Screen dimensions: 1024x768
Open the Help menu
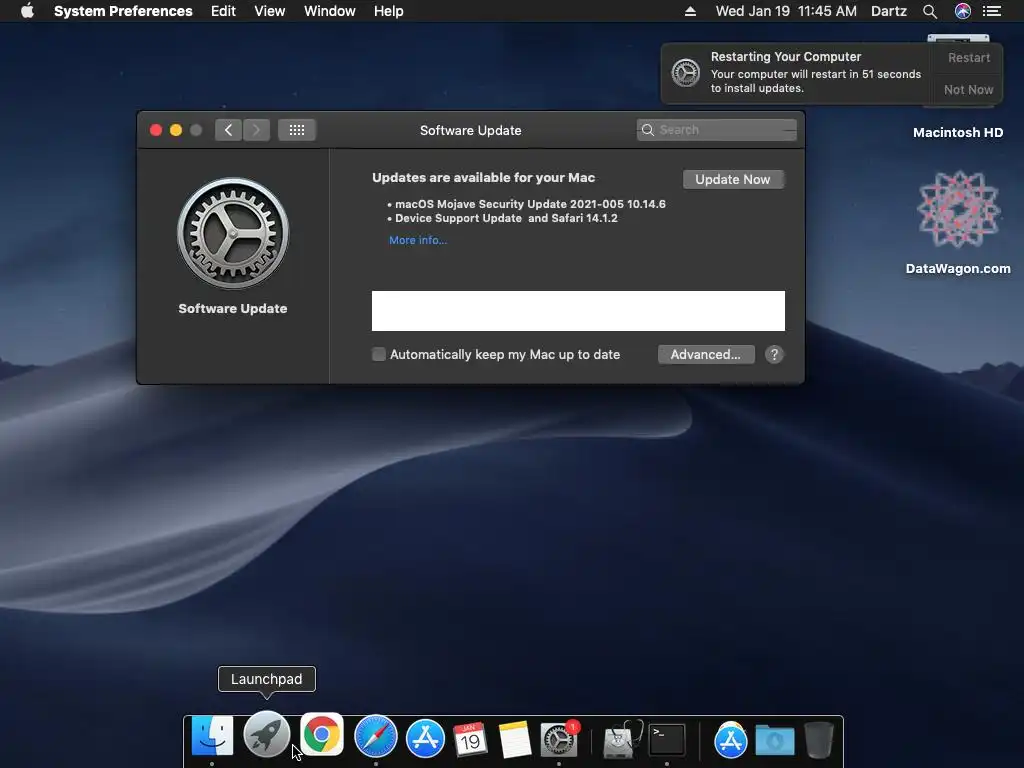pos(389,11)
